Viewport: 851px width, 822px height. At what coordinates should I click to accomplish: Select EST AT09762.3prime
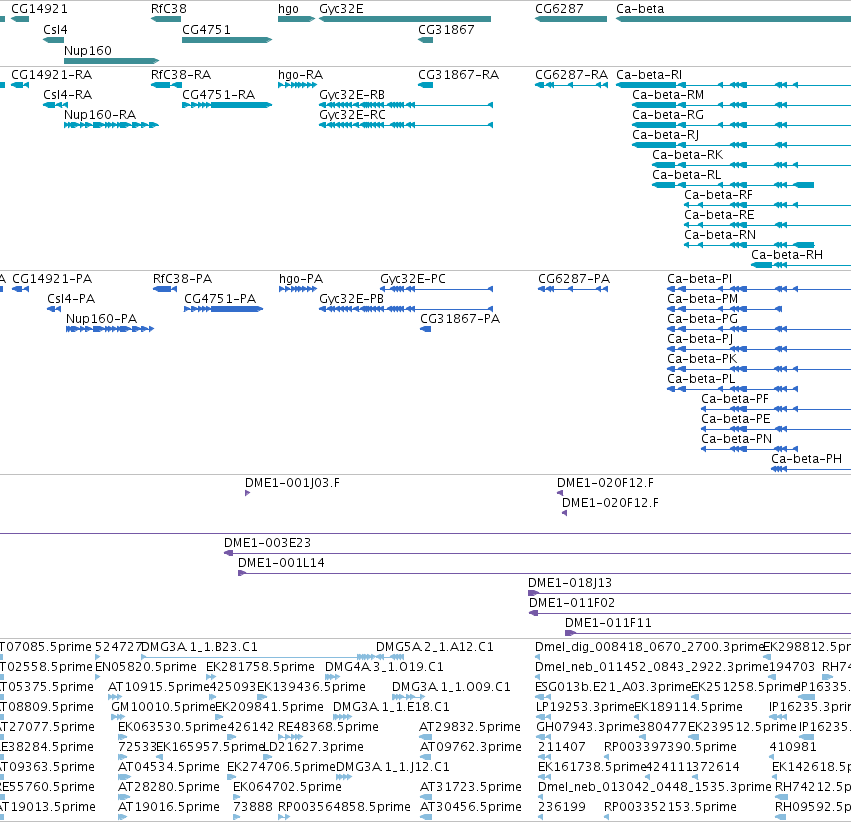tap(471, 748)
